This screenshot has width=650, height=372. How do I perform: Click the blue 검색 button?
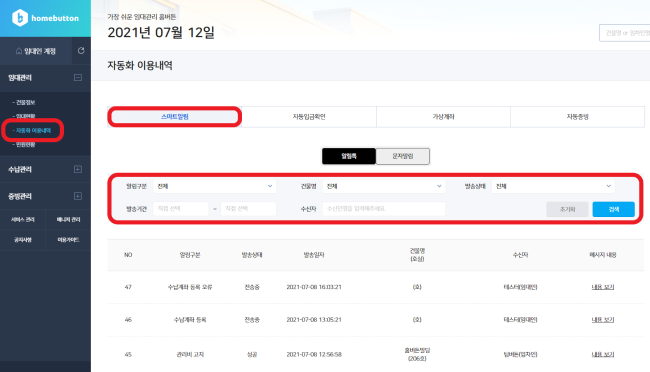[614, 209]
